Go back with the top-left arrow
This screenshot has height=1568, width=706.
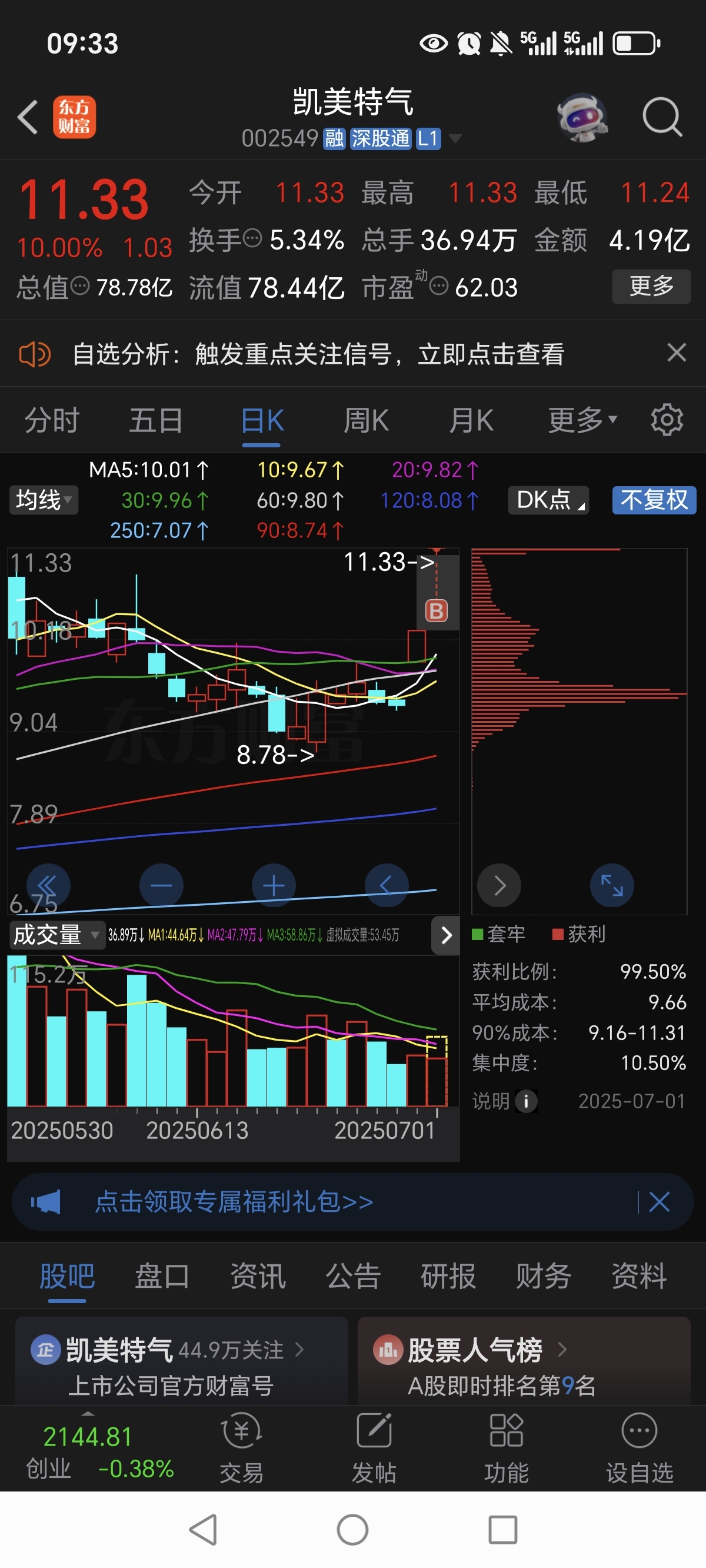[x=28, y=117]
